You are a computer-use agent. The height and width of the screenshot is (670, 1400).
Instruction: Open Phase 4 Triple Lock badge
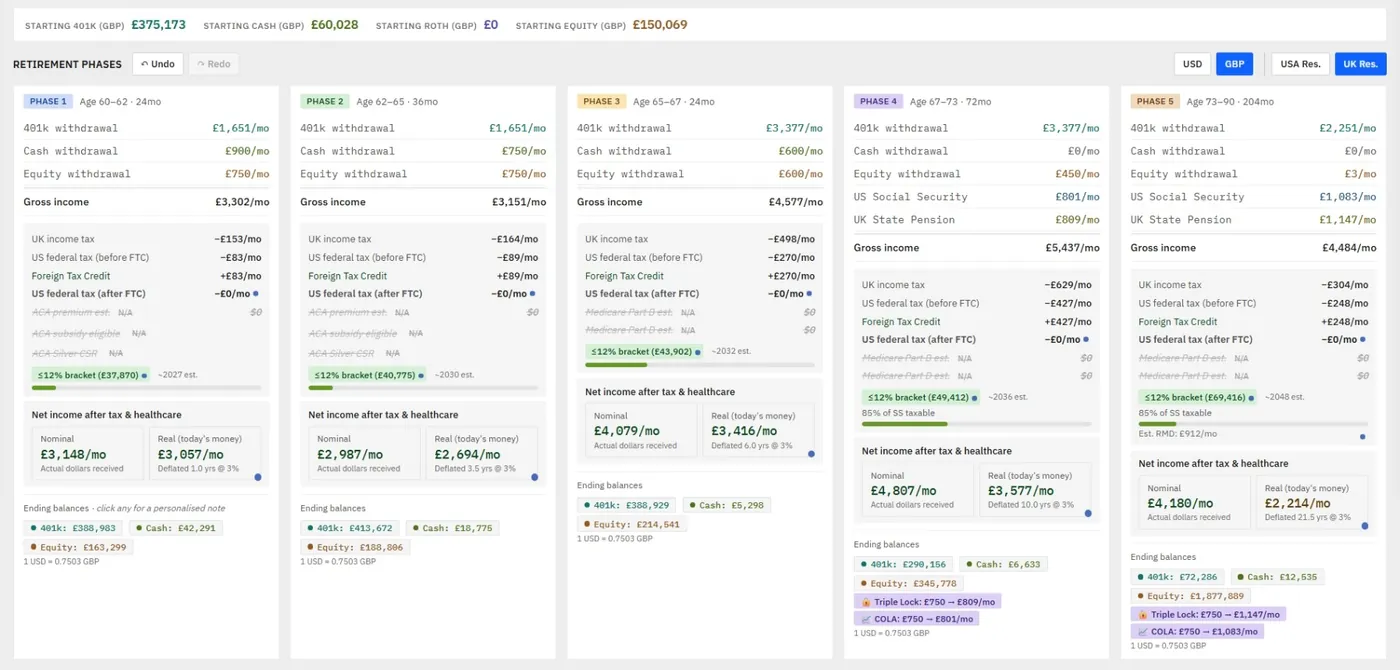[927, 601]
